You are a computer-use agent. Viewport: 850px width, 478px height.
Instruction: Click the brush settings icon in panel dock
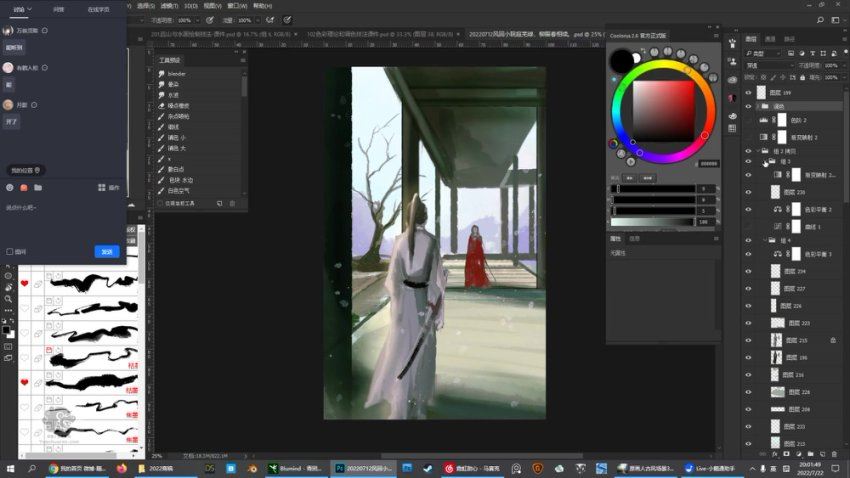pyautogui.click(x=732, y=43)
